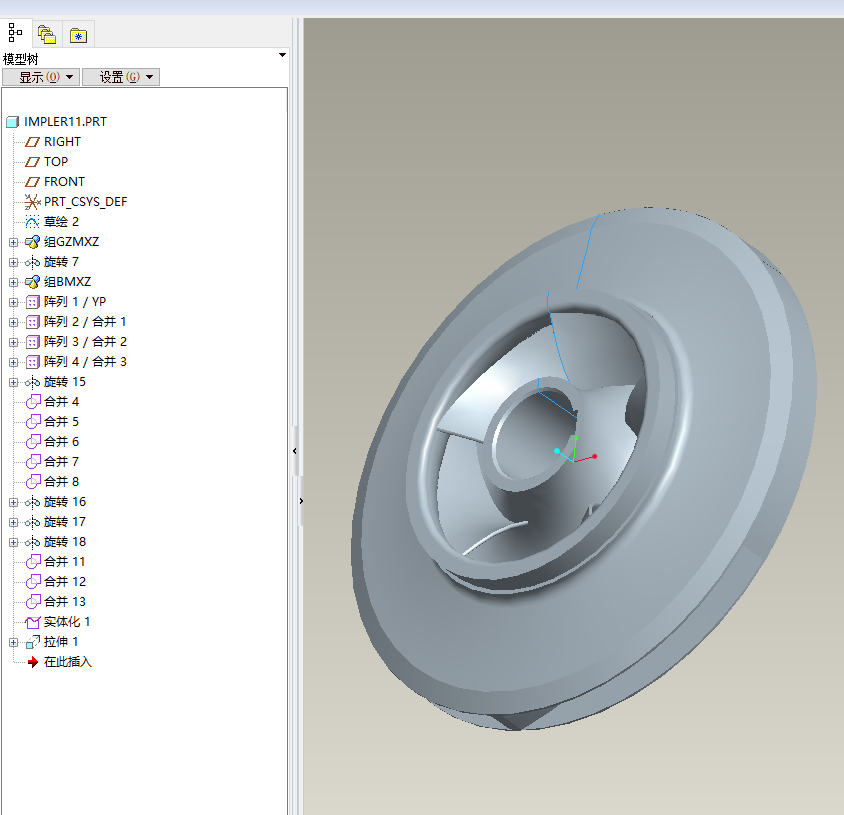This screenshot has height=815, width=844.
Task: Select the RIGHT datum plane icon
Action: click(32, 142)
